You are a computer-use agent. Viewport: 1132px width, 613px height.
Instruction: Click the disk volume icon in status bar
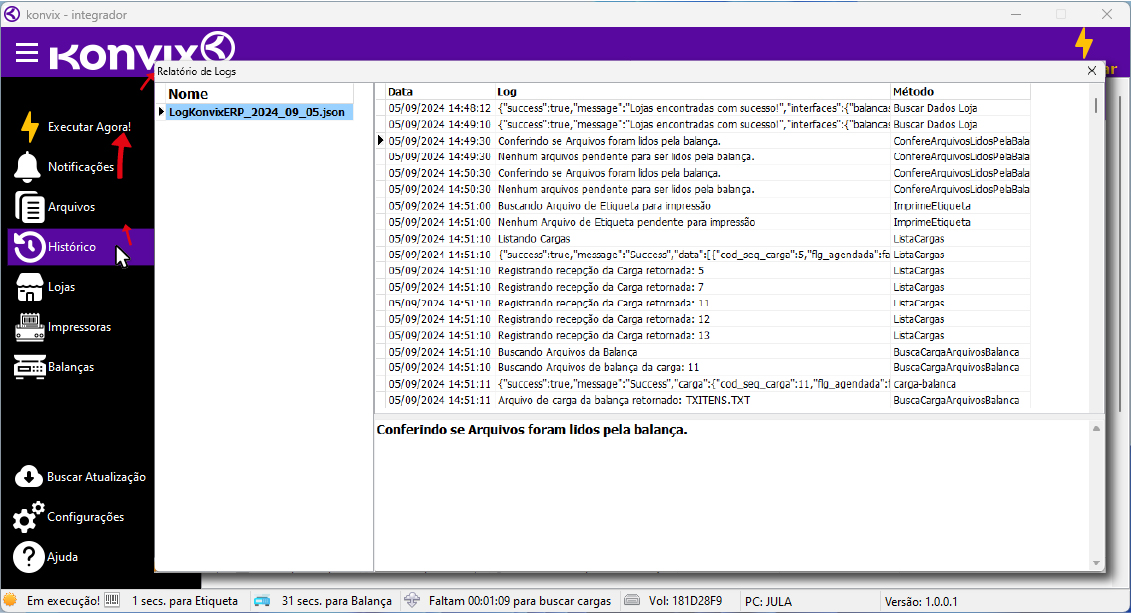[x=632, y=600]
